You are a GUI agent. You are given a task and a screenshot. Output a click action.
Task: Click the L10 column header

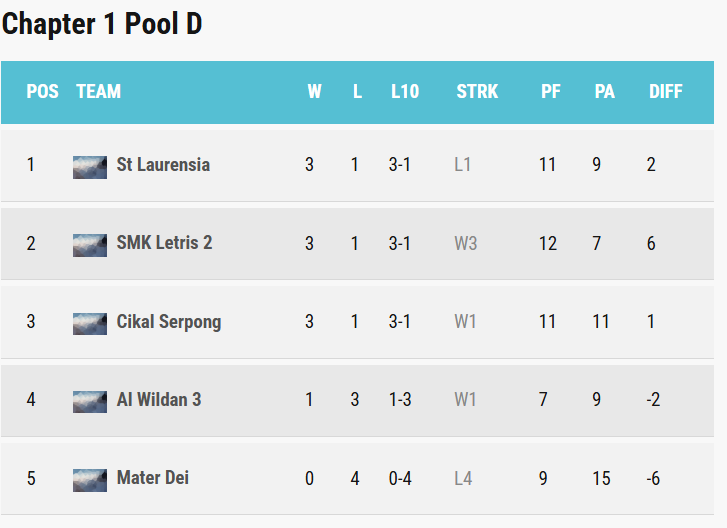point(404,92)
